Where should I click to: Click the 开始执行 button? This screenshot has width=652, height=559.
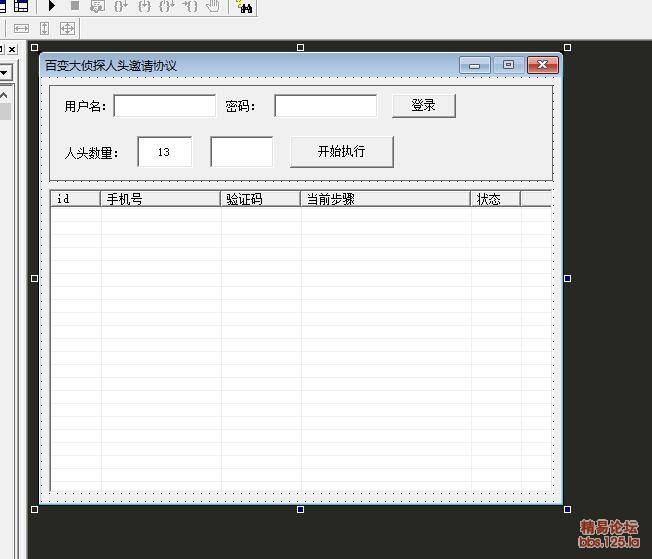pos(341,151)
